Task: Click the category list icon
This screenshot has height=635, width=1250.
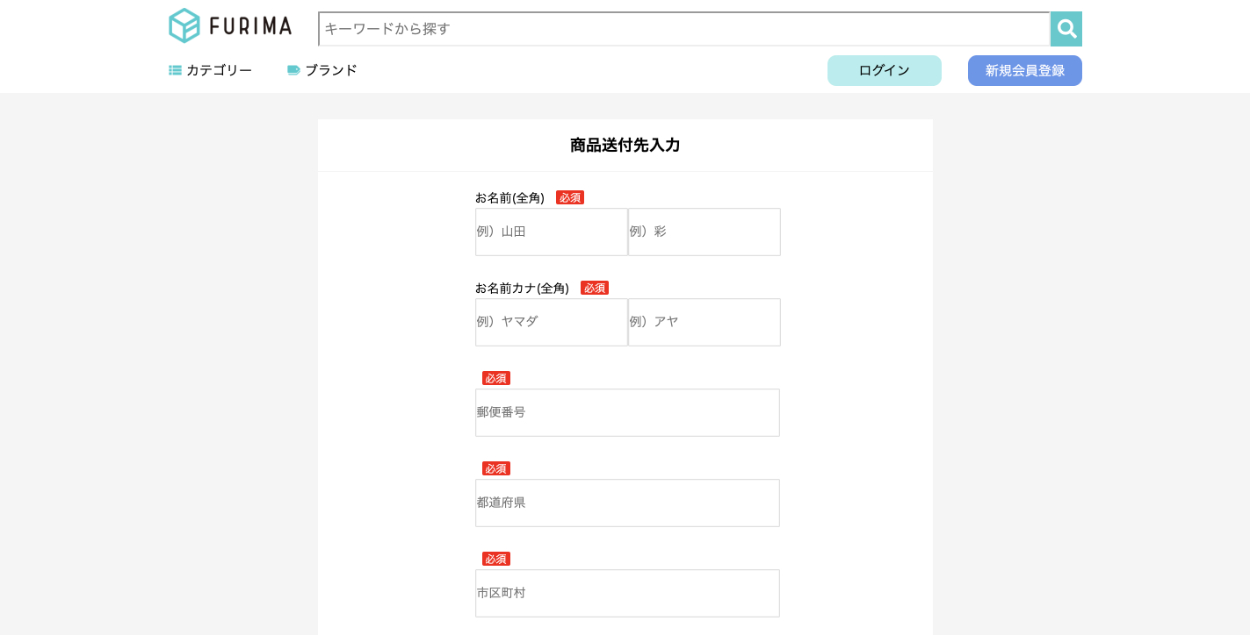Action: coord(175,70)
